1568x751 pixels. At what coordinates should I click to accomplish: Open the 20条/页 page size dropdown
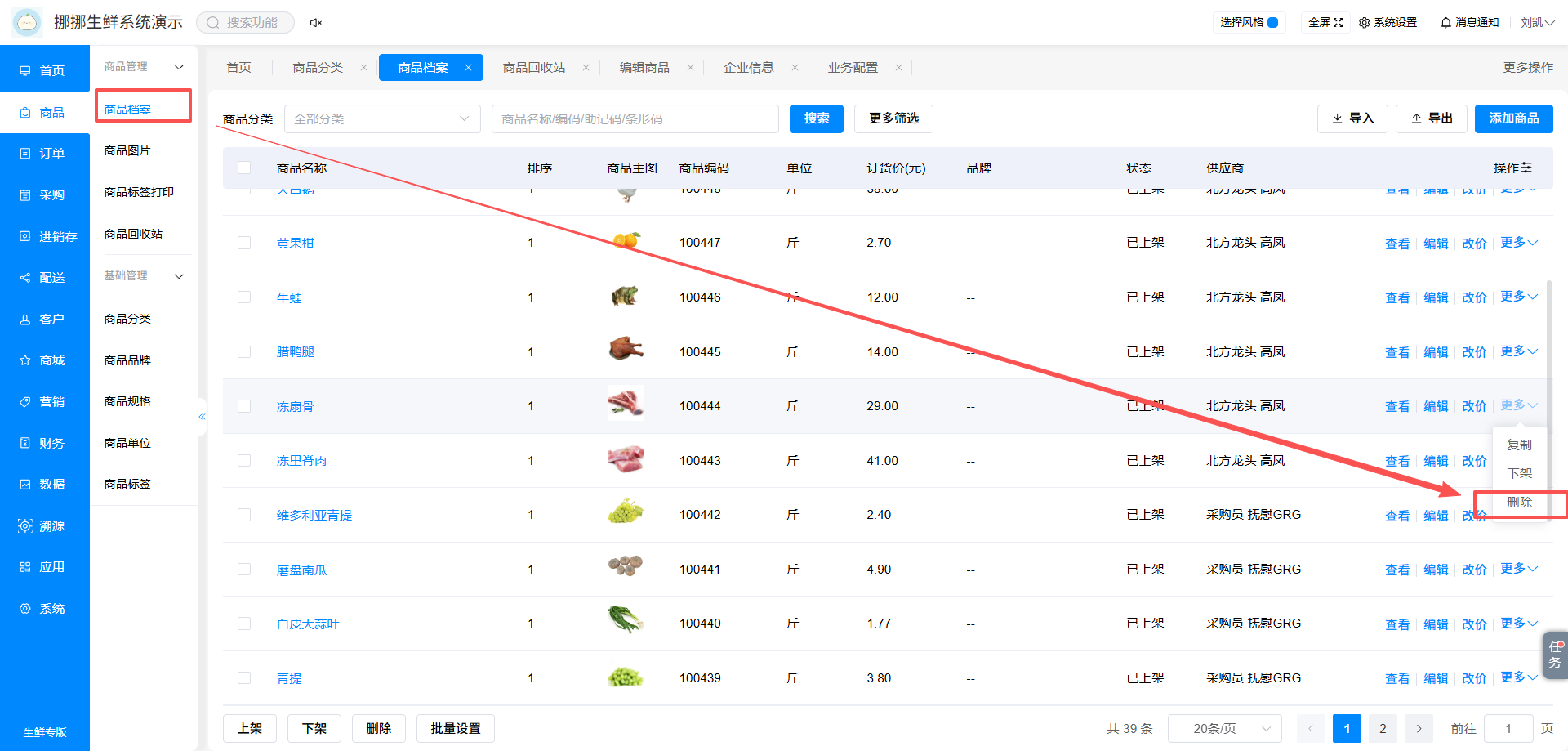pyautogui.click(x=1224, y=728)
